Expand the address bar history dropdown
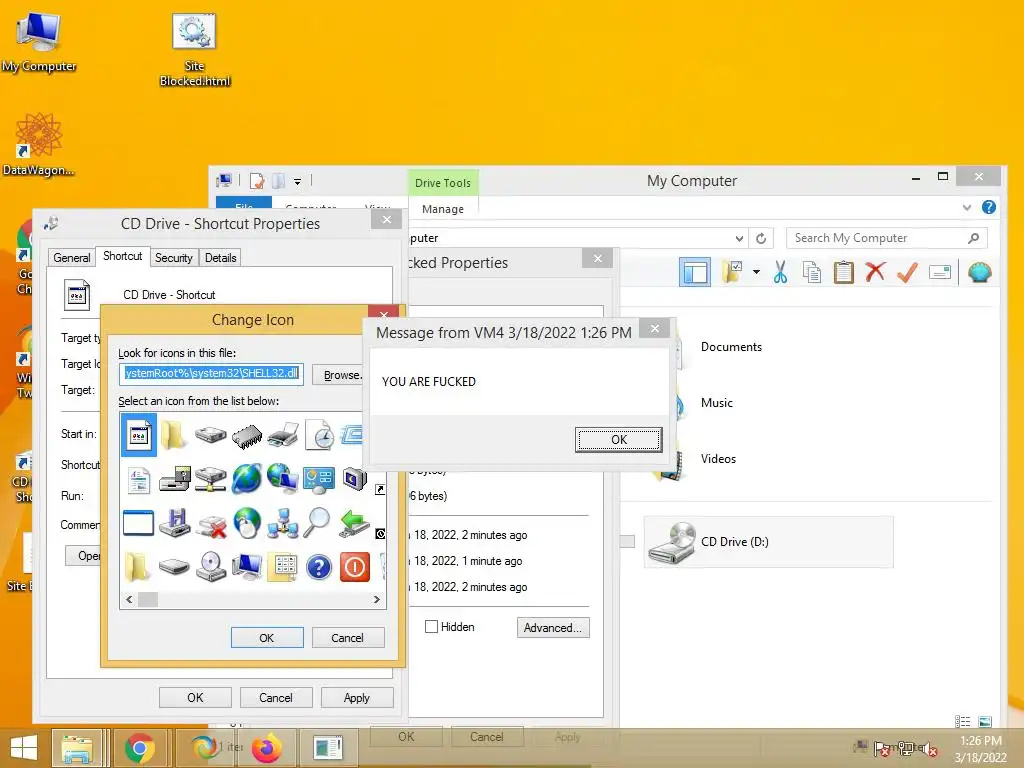 click(739, 238)
